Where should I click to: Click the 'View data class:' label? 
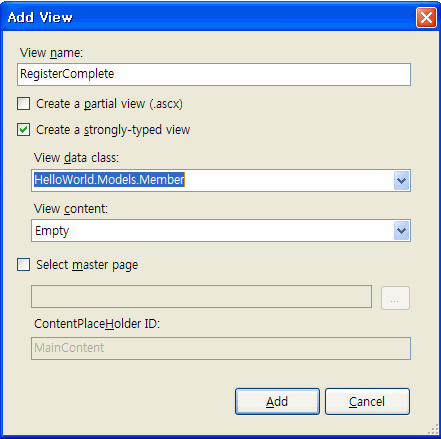click(76, 157)
